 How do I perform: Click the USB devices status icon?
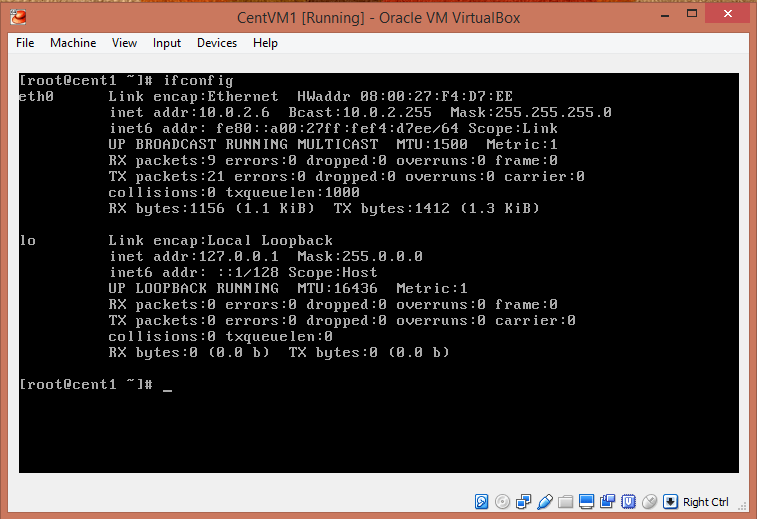(x=545, y=501)
